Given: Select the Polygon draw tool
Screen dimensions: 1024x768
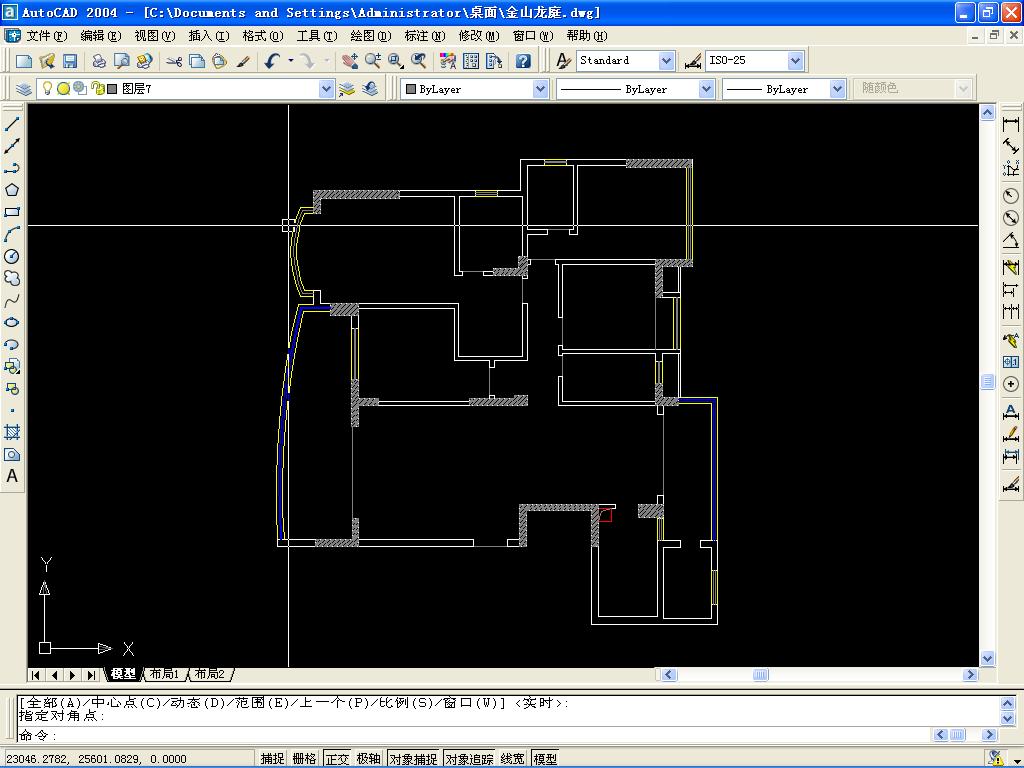Looking at the screenshot, I should point(12,190).
